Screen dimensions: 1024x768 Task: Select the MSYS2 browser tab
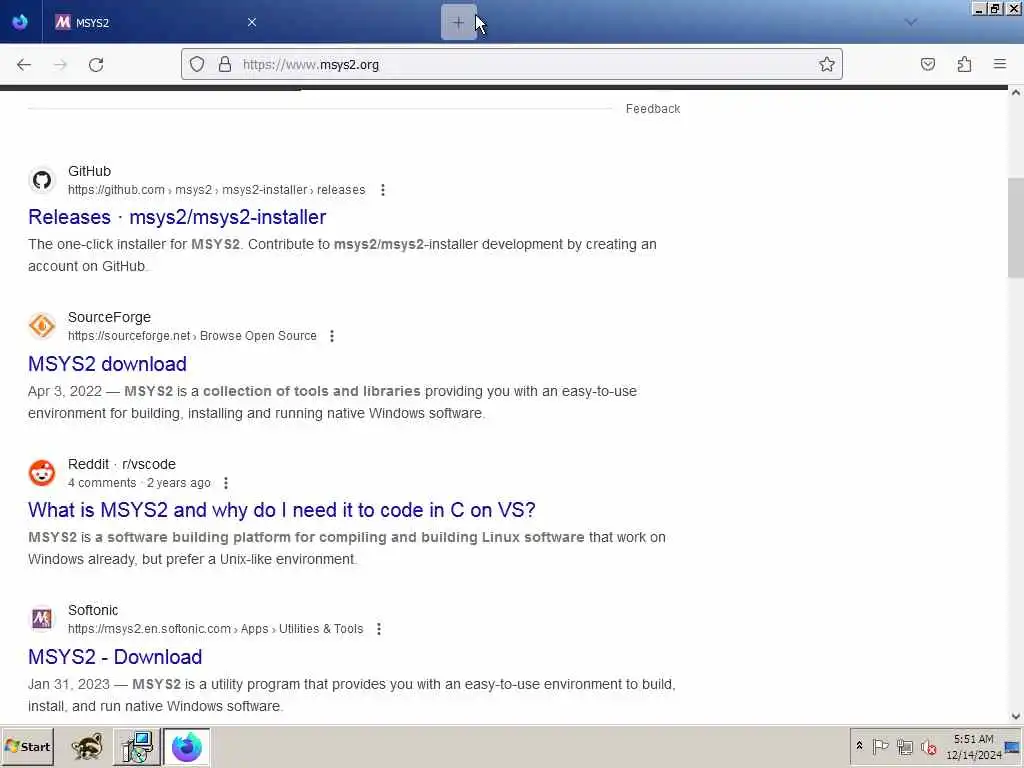pos(157,22)
